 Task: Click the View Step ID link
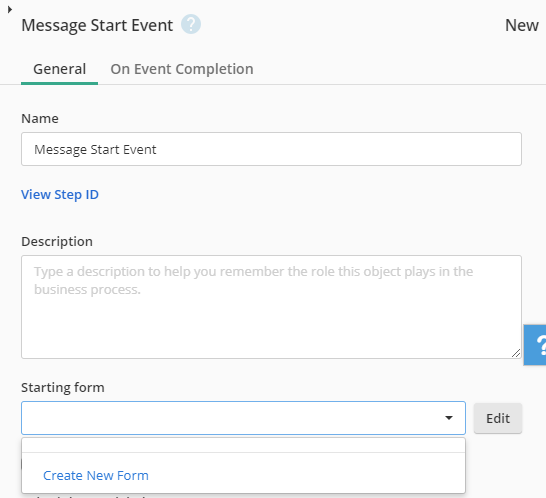[x=60, y=194]
